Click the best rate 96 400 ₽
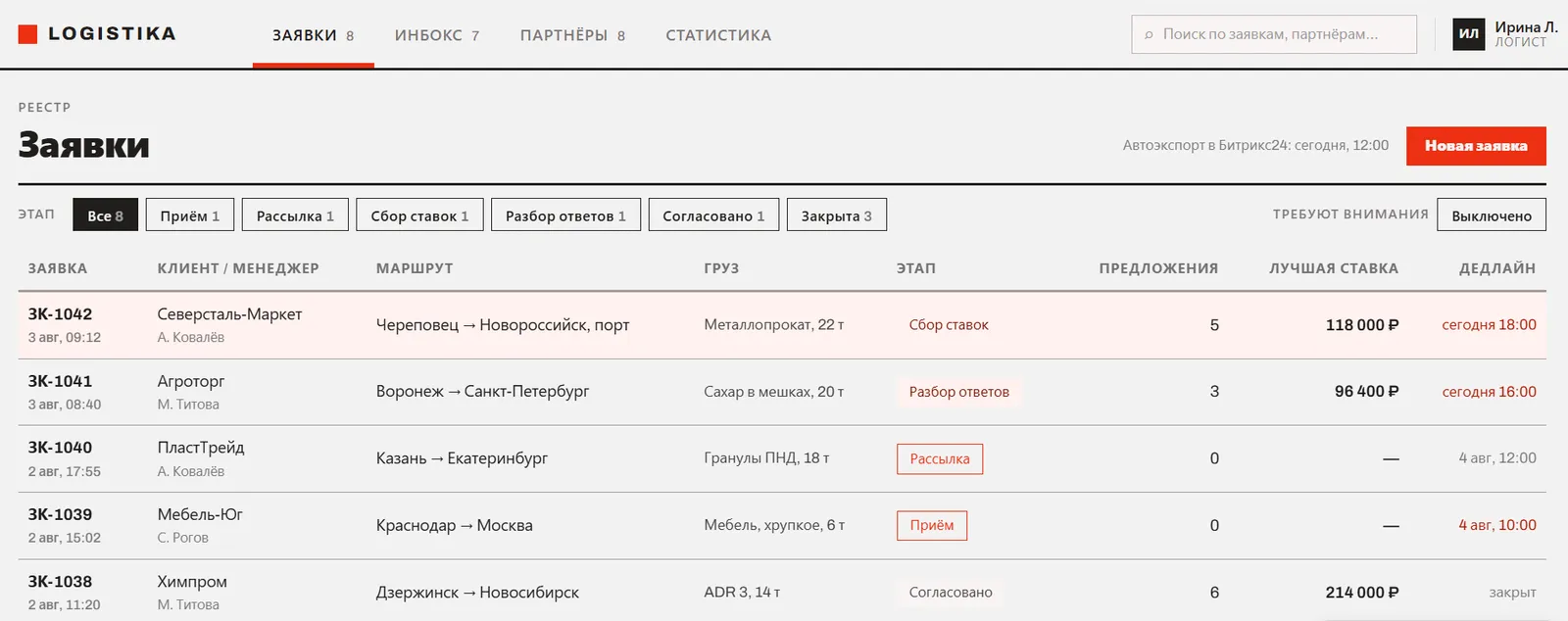 1366,392
